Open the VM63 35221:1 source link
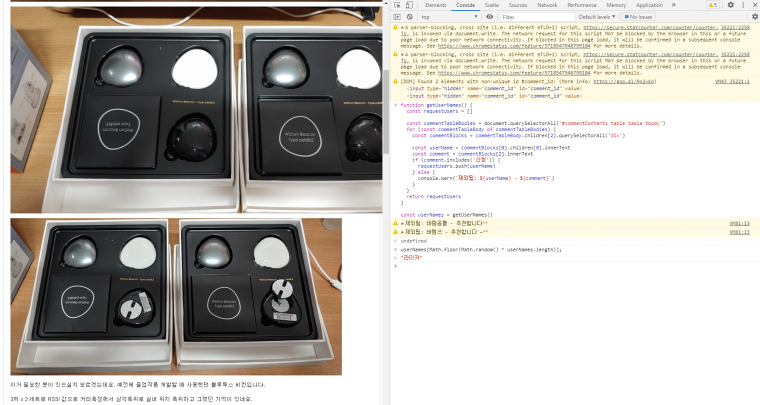This screenshot has width=760, height=405. click(732, 81)
